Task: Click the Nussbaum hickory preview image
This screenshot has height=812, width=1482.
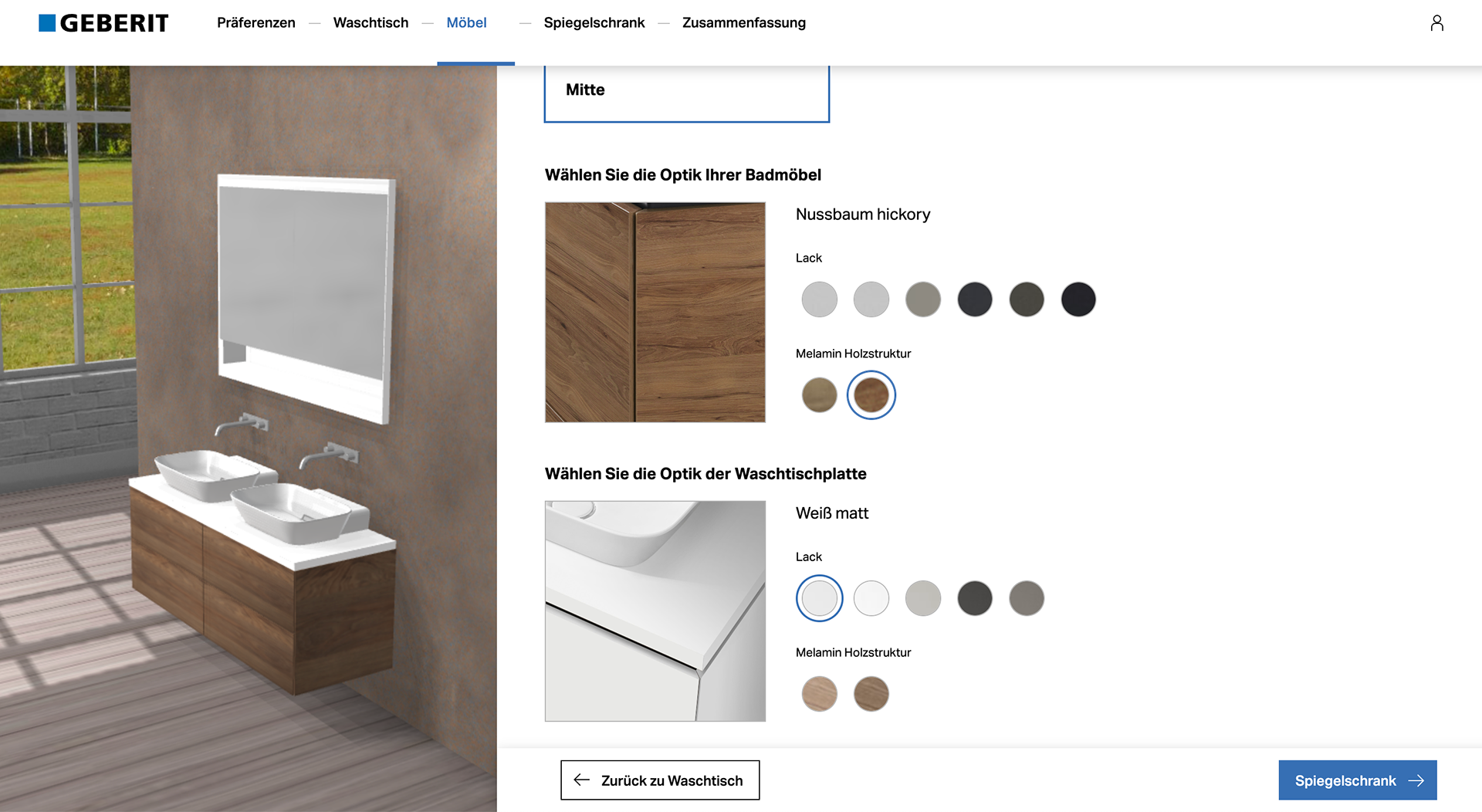Action: (x=655, y=312)
